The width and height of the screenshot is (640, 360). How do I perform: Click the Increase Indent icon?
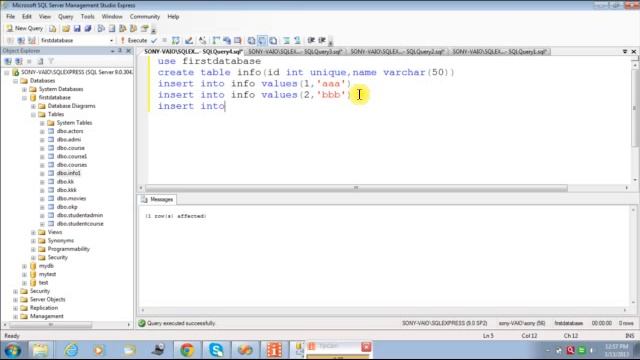tap(322, 40)
